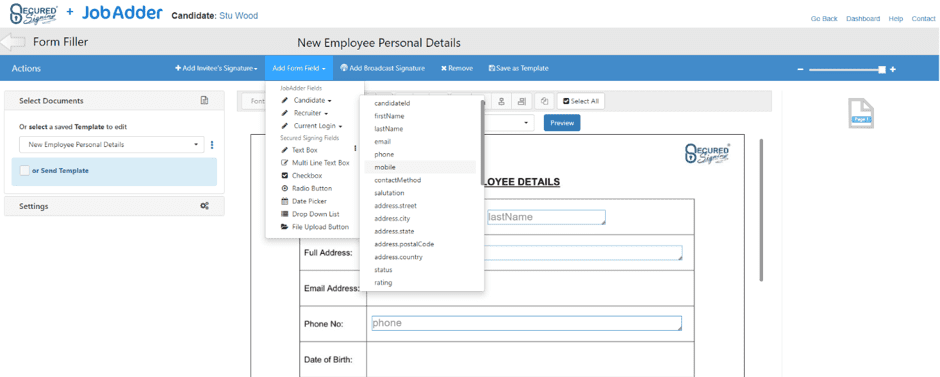Click the Settings gears icon

(x=204, y=206)
